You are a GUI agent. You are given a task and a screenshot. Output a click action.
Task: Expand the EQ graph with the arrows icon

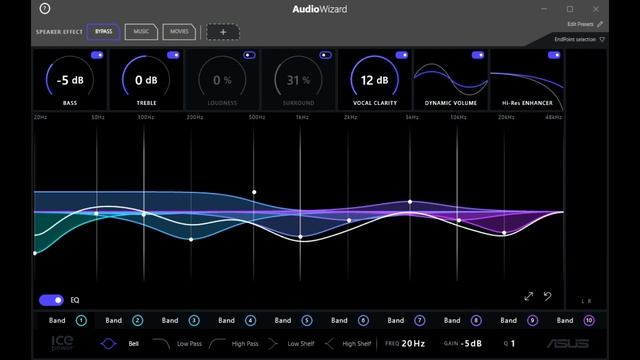(x=529, y=296)
